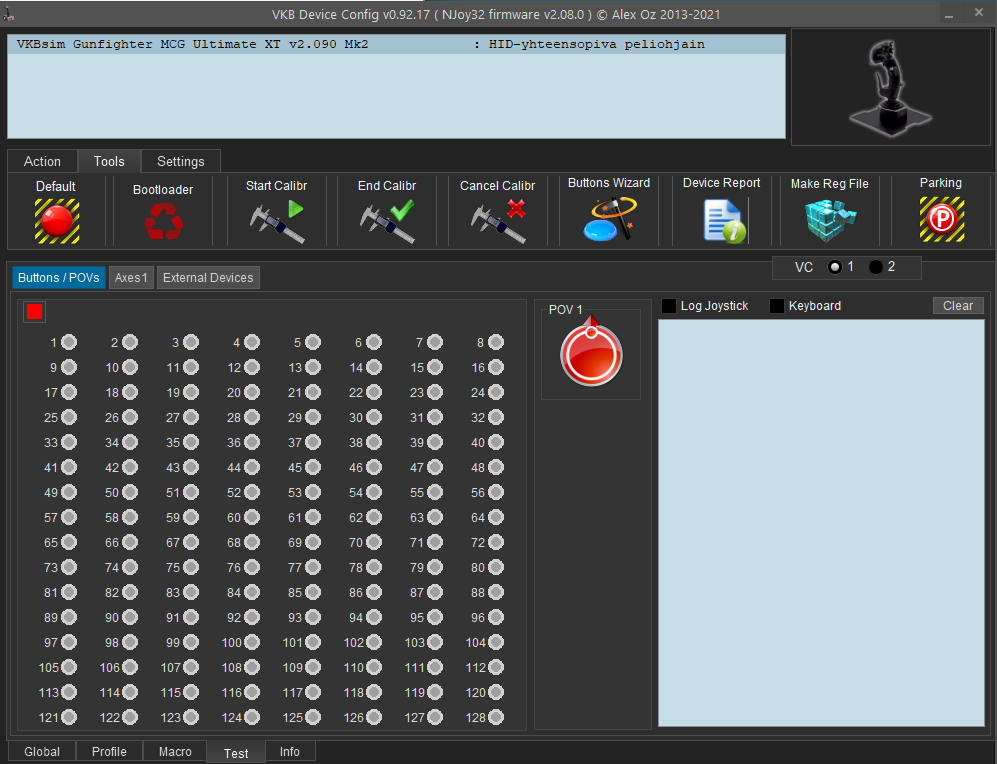Click button indicator 1
Screen dimensions: 997x764
(x=69, y=343)
